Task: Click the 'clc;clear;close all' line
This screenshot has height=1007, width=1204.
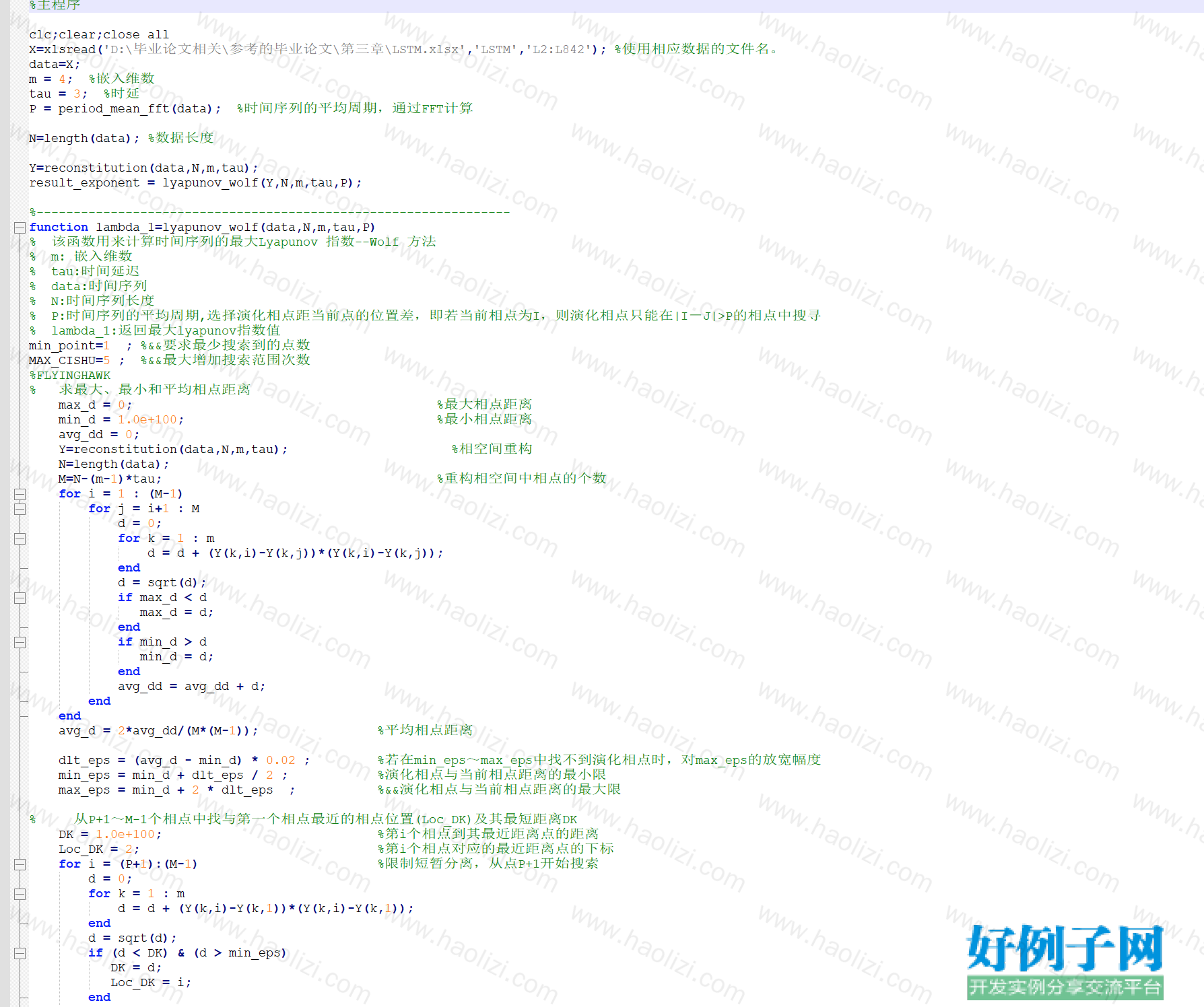Action: [99, 34]
